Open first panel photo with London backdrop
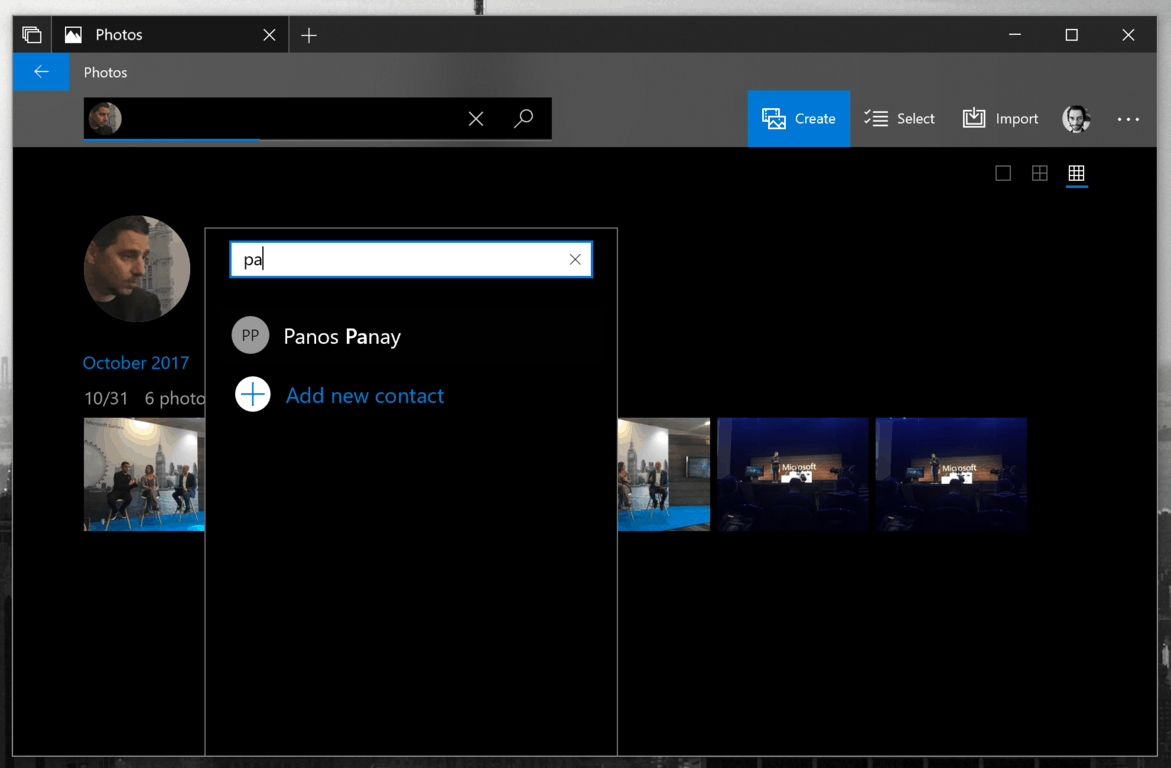 coord(144,474)
